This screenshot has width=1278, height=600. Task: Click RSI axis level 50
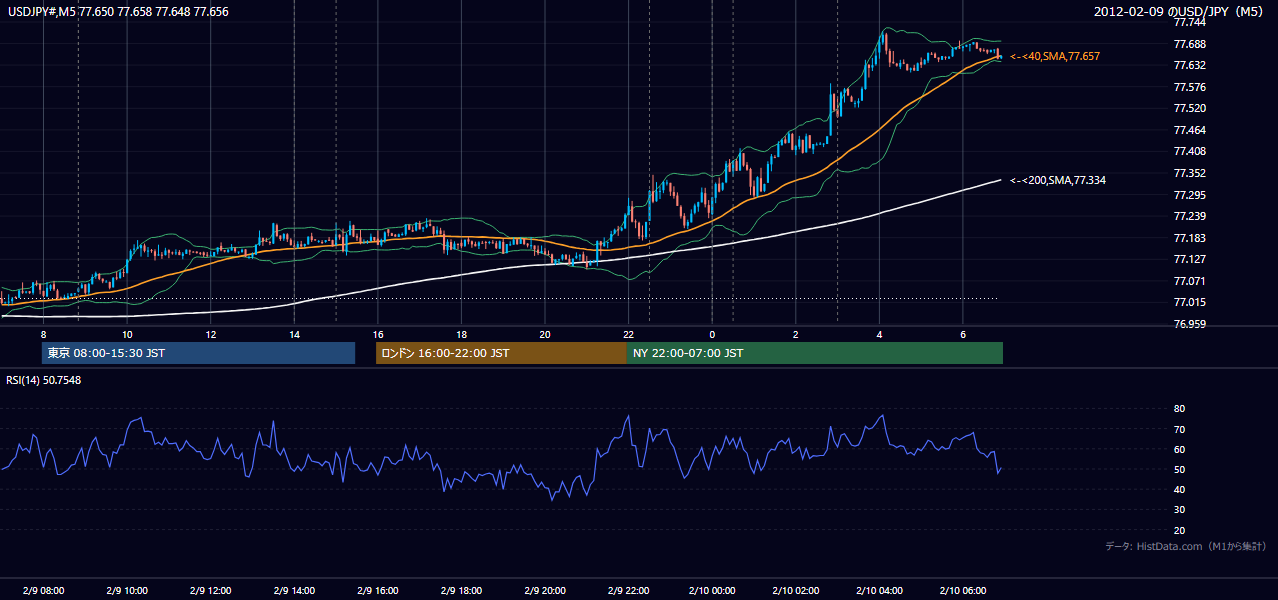click(x=1179, y=469)
